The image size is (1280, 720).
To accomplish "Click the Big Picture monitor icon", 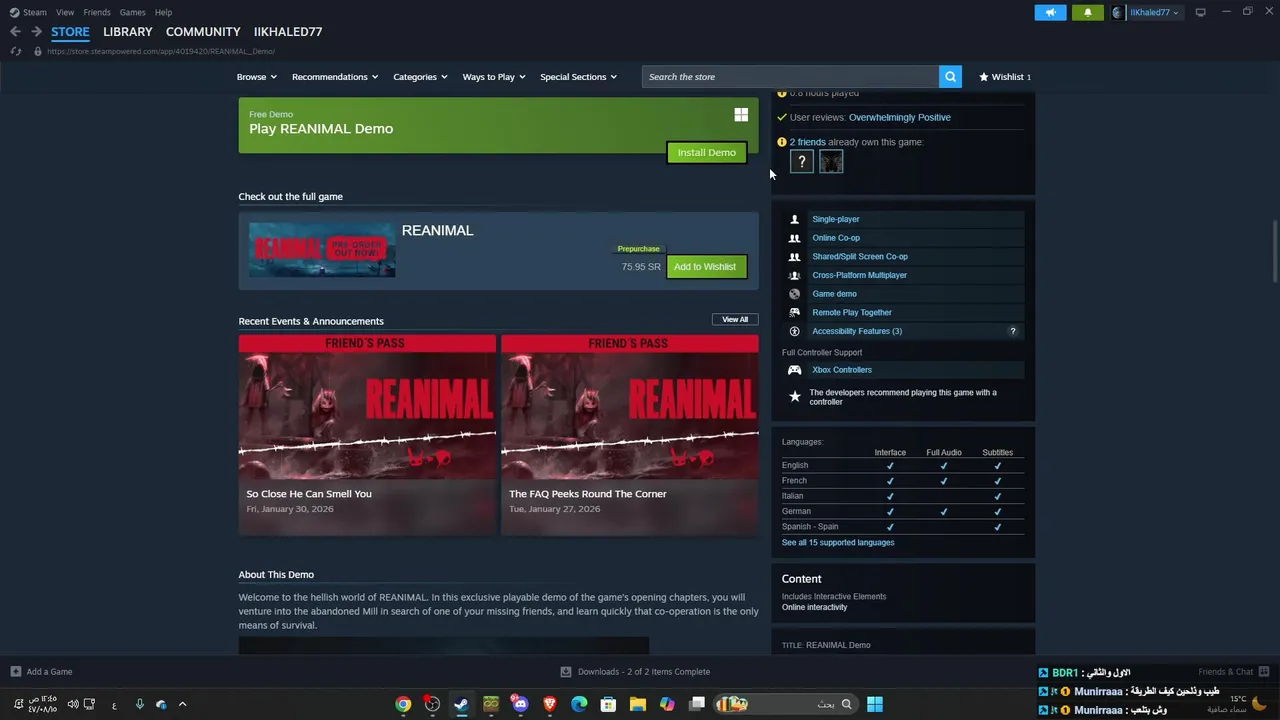I will click(1200, 12).
